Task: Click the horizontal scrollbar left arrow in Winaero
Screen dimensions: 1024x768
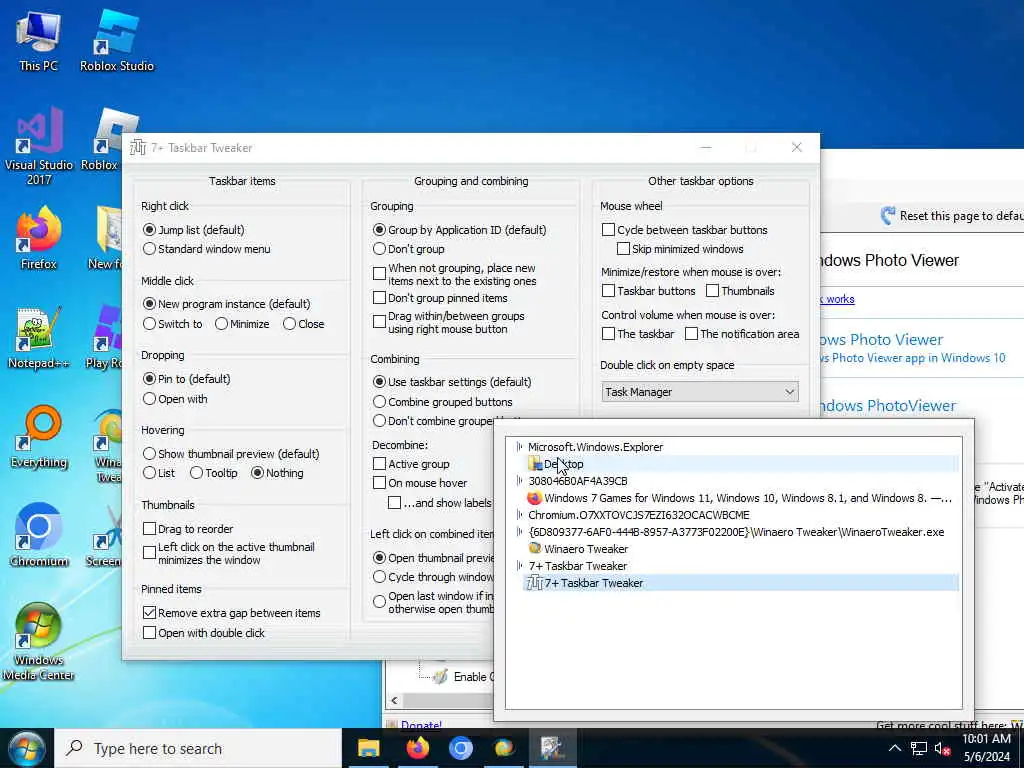Action: tap(394, 700)
